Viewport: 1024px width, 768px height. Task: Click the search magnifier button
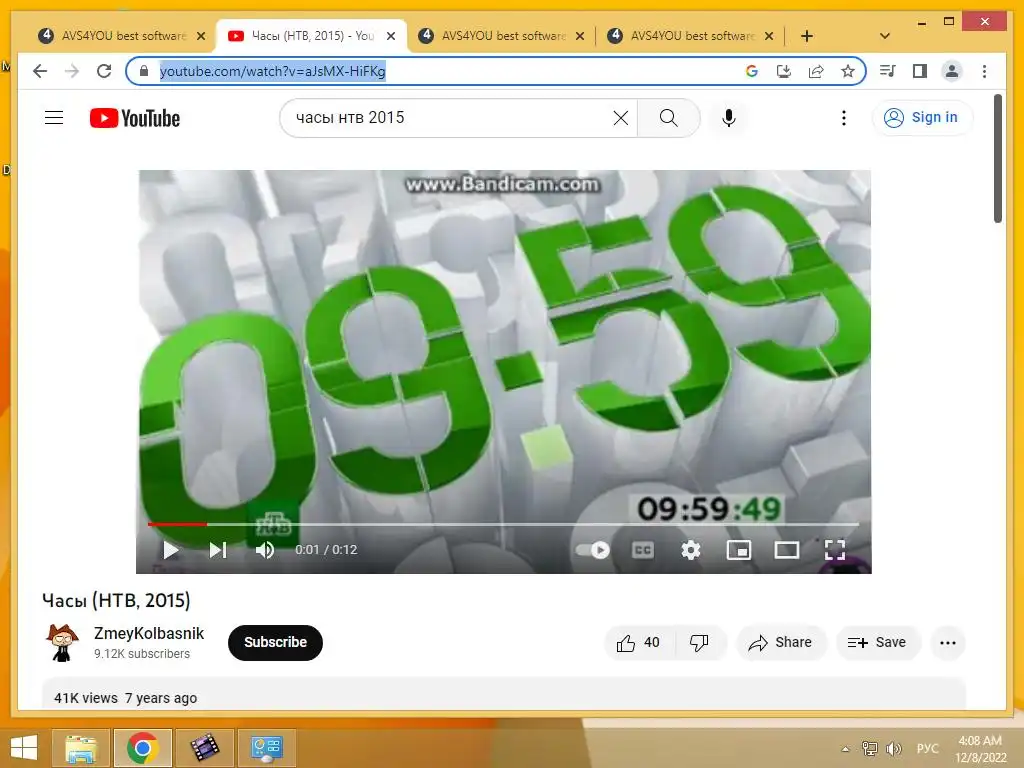(x=668, y=118)
